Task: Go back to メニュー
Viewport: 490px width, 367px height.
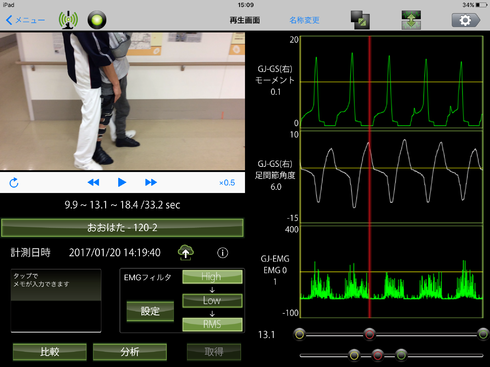Action: pyautogui.click(x=25, y=20)
